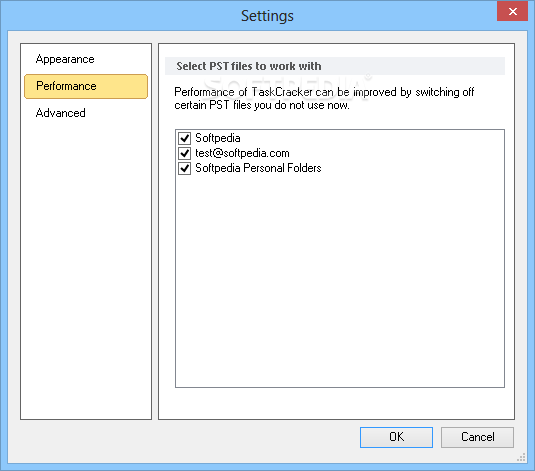Switch to the Advanced settings category
This screenshot has height=471, width=535.
pos(60,113)
